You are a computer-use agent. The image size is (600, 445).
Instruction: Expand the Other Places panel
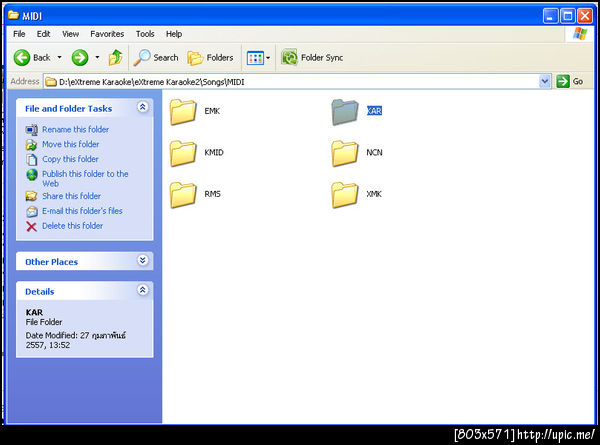[142, 261]
